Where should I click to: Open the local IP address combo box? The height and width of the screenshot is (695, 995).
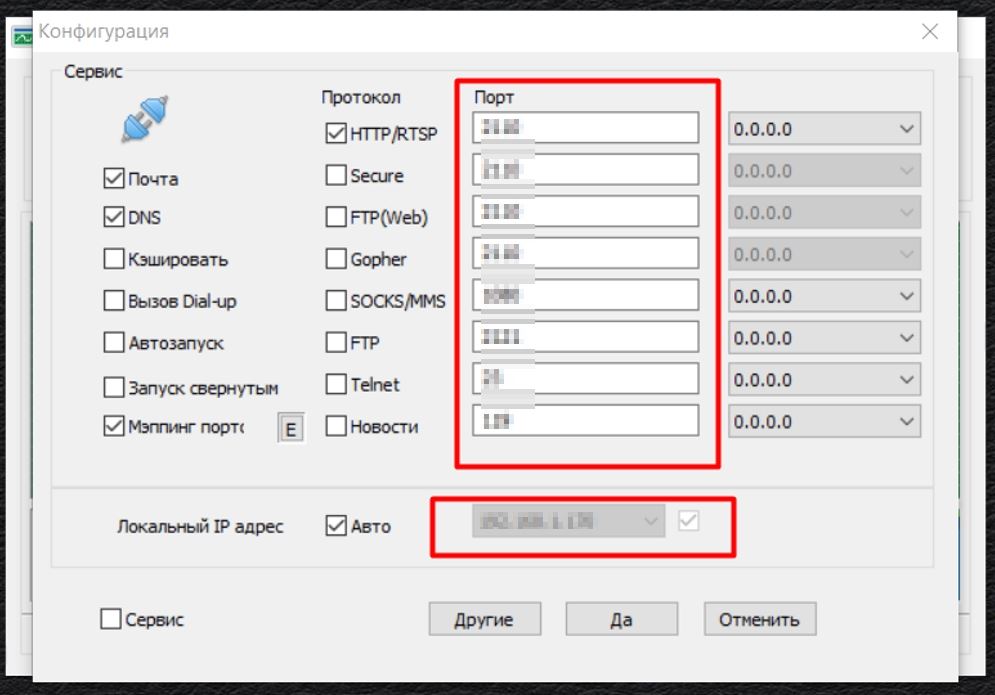pos(569,521)
